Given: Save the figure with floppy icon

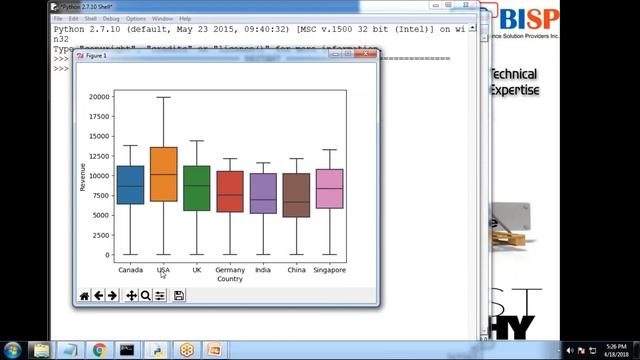Looking at the screenshot, I should pyautogui.click(x=179, y=296).
